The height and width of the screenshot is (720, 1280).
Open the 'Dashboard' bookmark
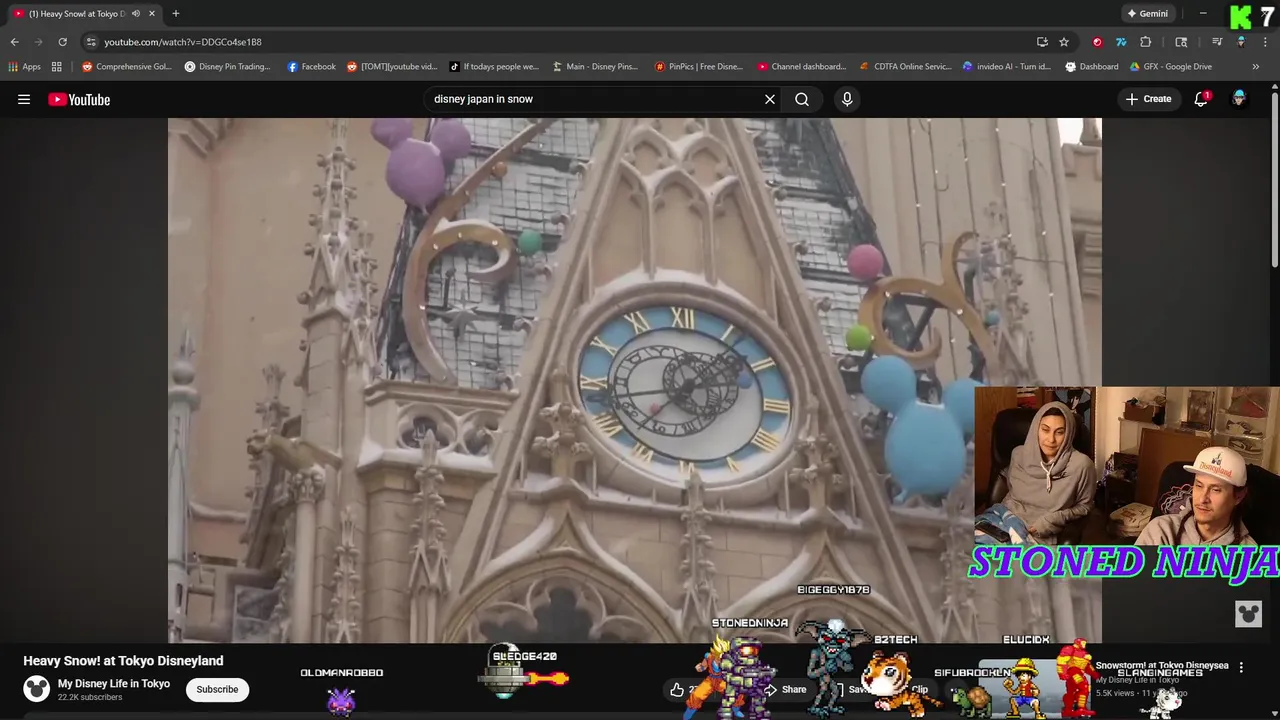pos(1092,67)
